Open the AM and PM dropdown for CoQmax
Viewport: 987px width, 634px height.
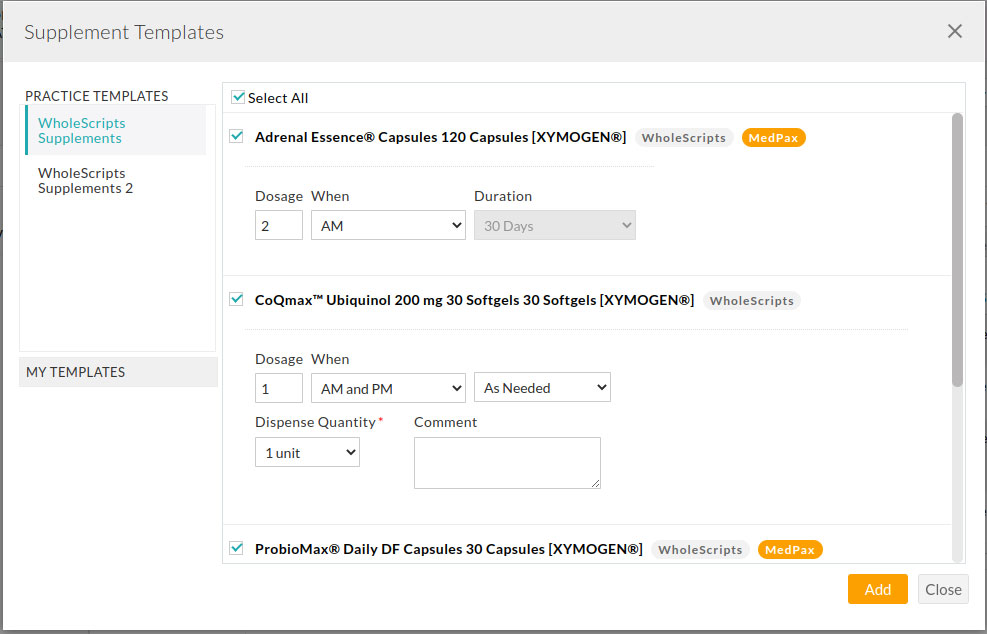[x=388, y=387]
